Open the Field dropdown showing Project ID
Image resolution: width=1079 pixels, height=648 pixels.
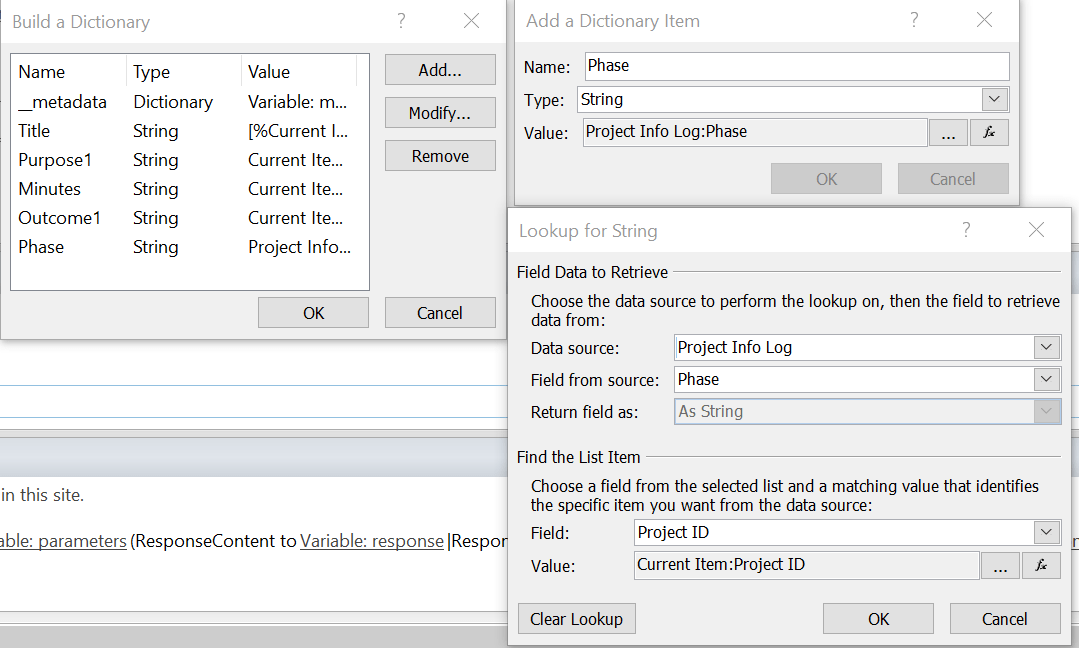click(x=1046, y=533)
